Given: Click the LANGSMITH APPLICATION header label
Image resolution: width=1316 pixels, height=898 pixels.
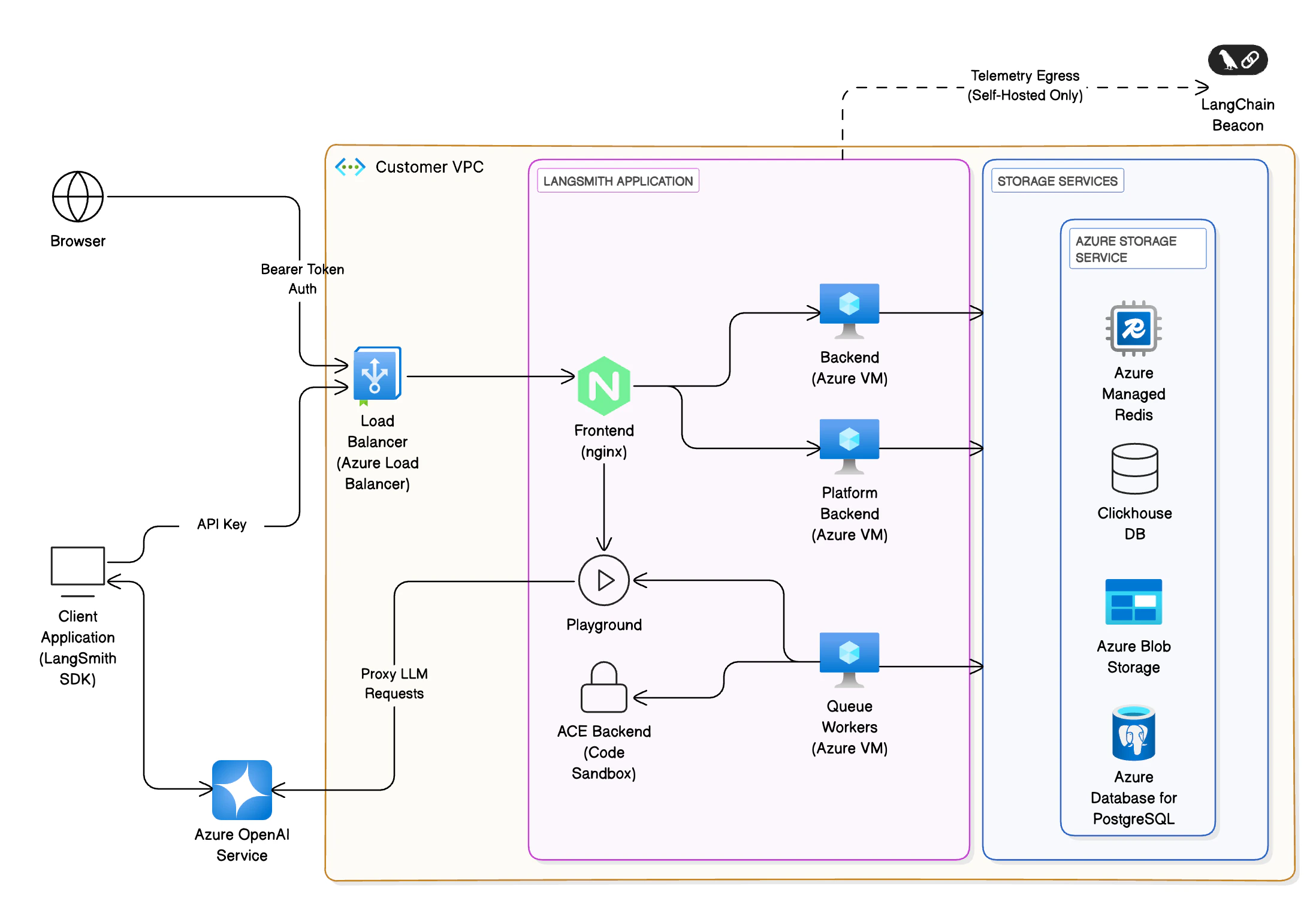Looking at the screenshot, I should [617, 180].
